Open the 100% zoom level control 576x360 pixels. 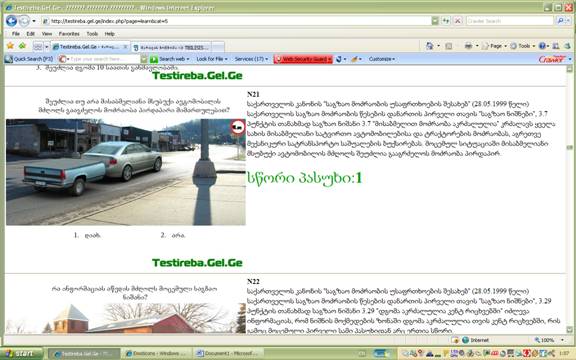[x=548, y=340]
